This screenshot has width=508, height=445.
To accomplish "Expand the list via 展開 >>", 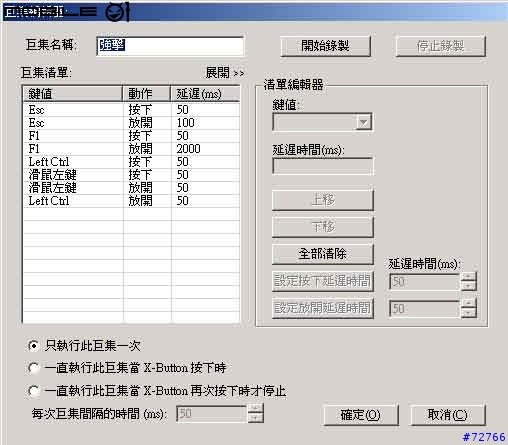I will click(225, 73).
